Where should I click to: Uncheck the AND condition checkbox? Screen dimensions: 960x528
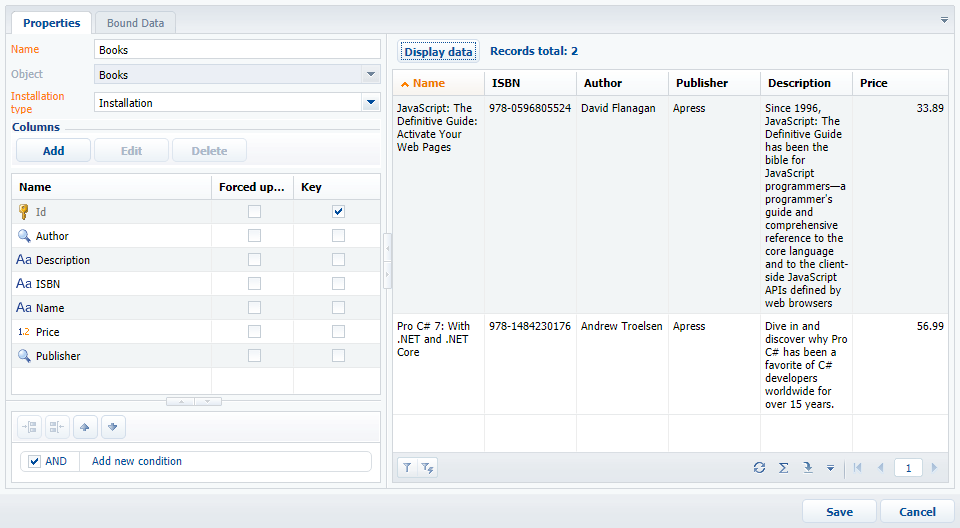click(35, 461)
